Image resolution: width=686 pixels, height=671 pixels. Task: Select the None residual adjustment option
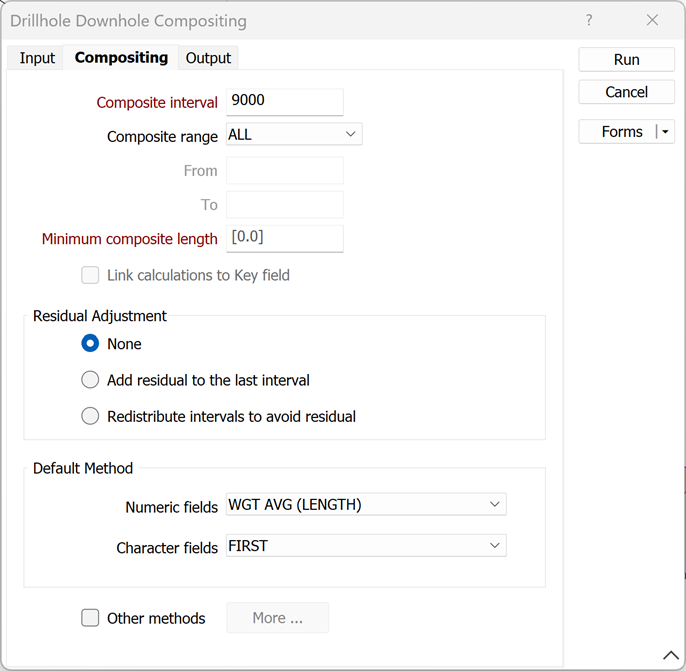point(91,344)
